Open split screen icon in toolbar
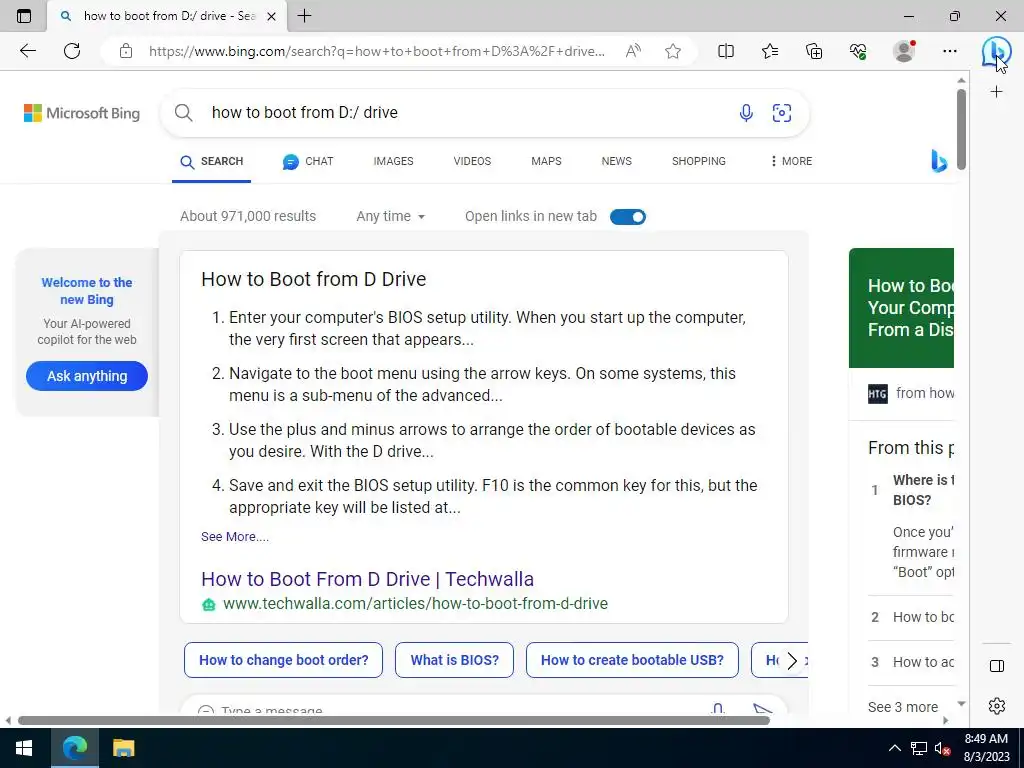 [x=726, y=51]
